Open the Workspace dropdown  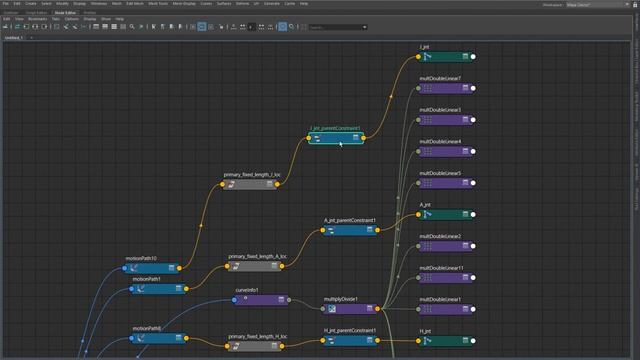coord(598,4)
